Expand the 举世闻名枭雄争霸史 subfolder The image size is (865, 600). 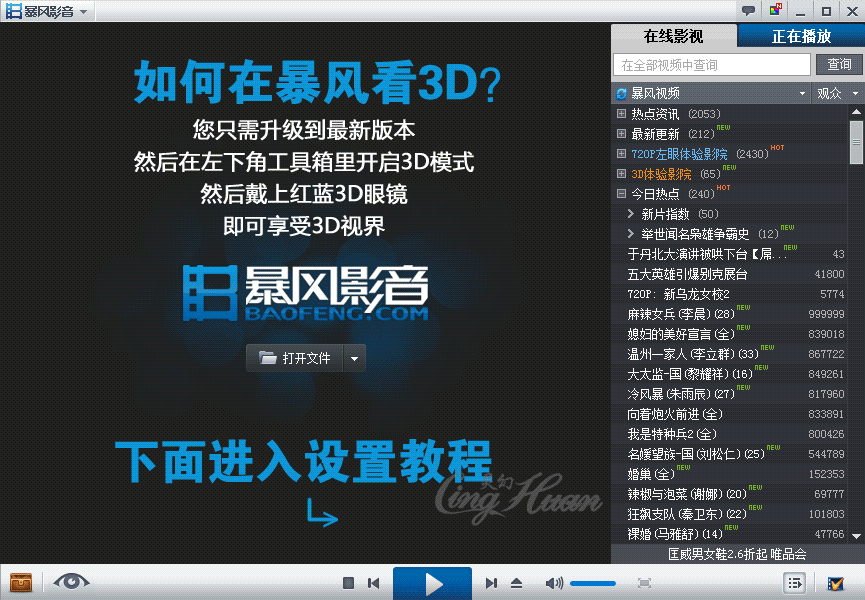click(631, 234)
